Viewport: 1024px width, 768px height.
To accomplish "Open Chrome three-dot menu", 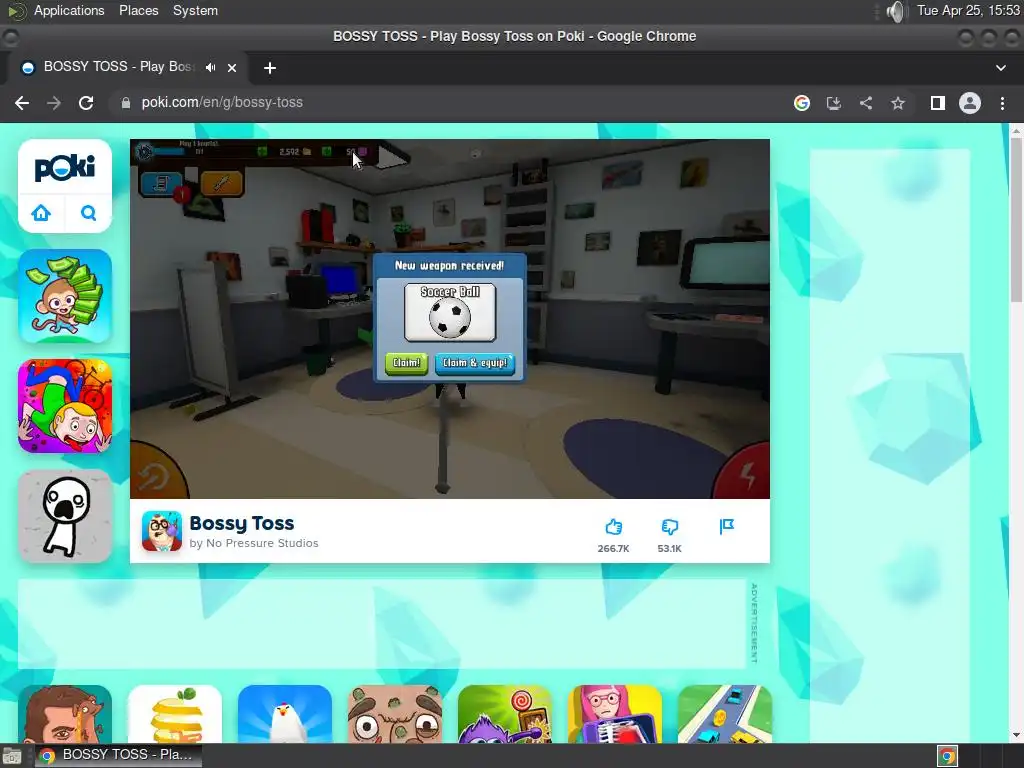I will pos(1002,103).
